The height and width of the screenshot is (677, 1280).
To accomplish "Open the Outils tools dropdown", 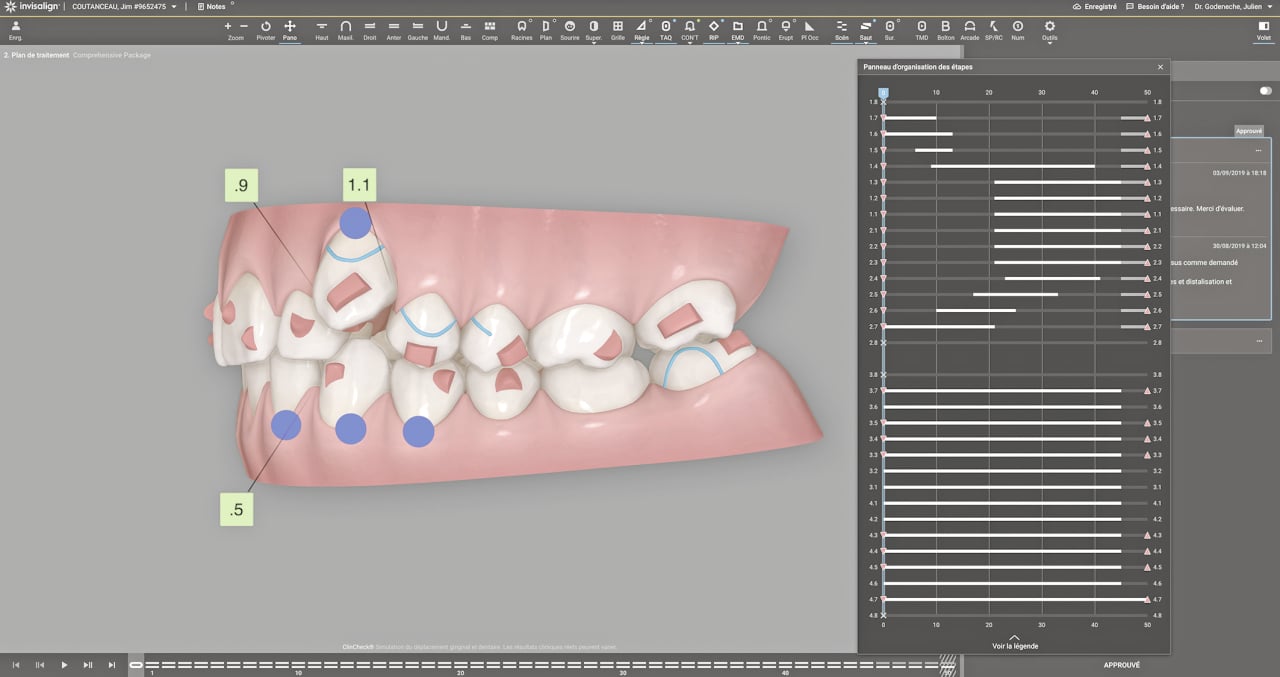I will tap(1049, 30).
